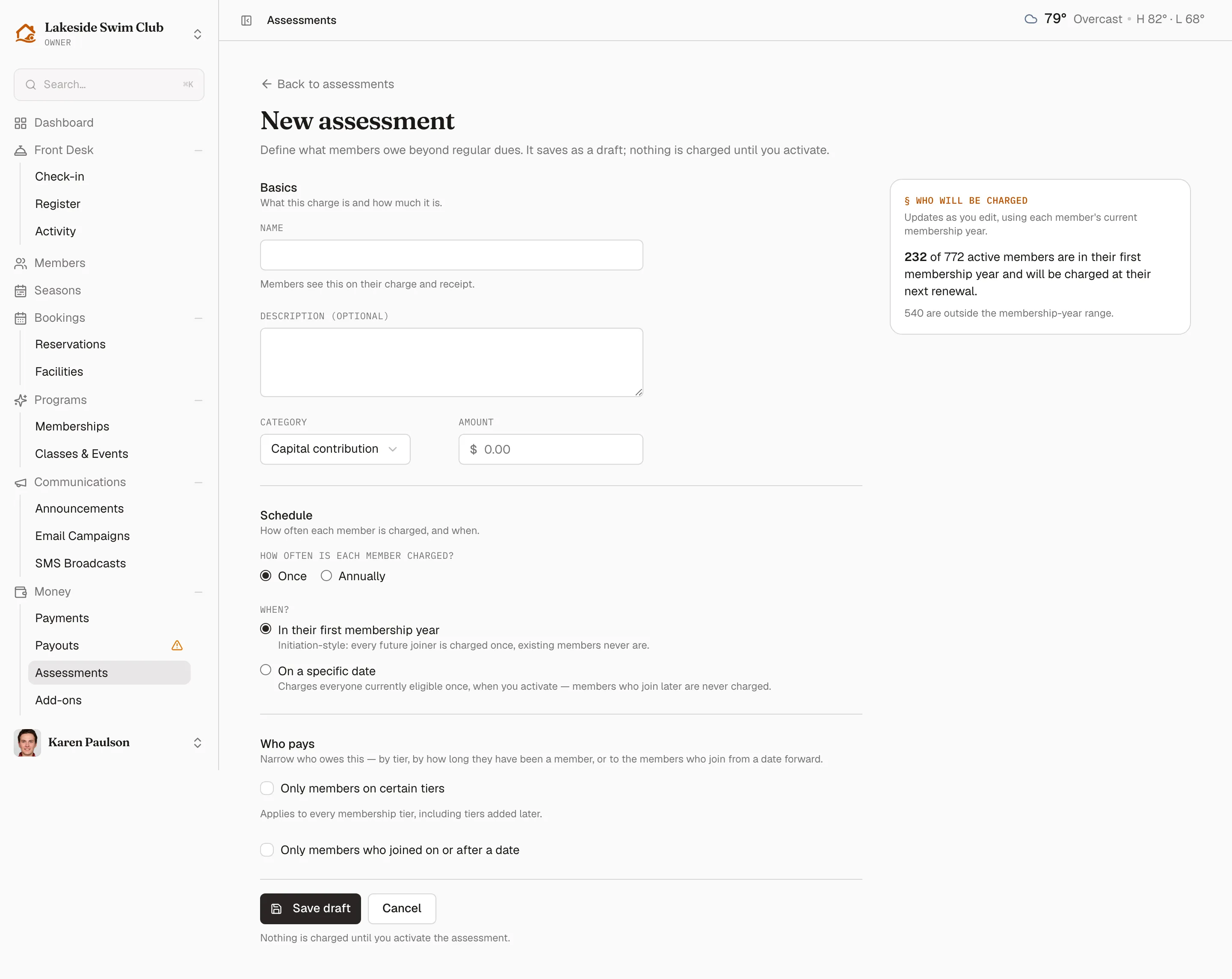
Task: Choose In their first membership year
Action: coord(266,629)
